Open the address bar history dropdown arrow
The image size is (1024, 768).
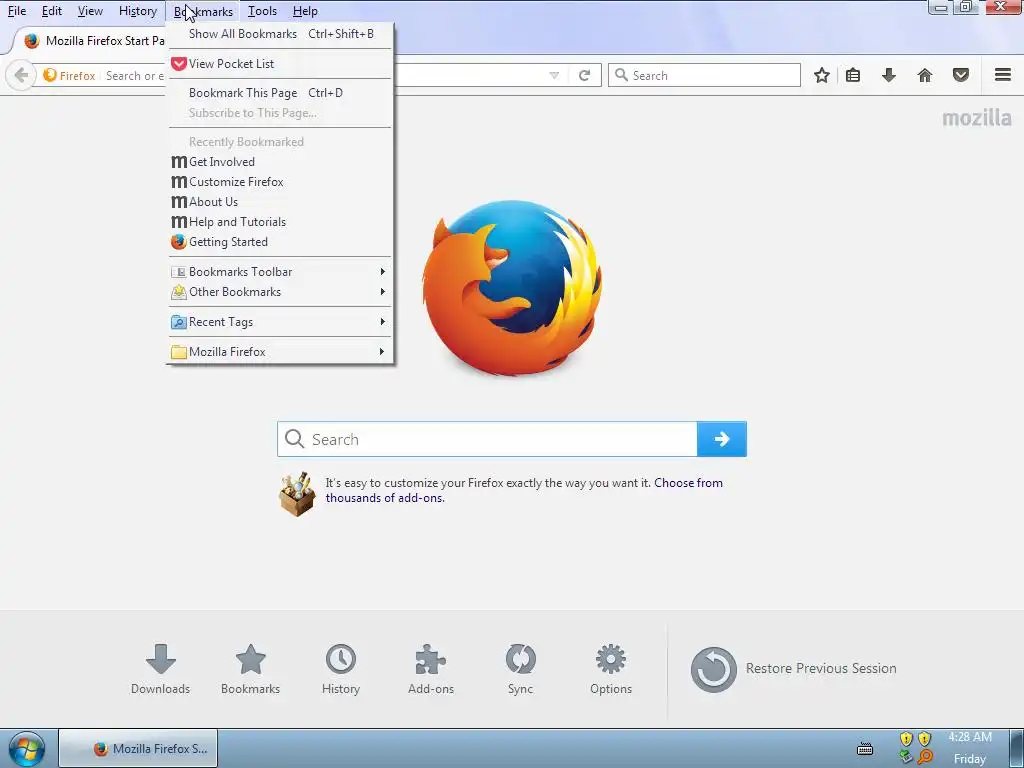554,76
